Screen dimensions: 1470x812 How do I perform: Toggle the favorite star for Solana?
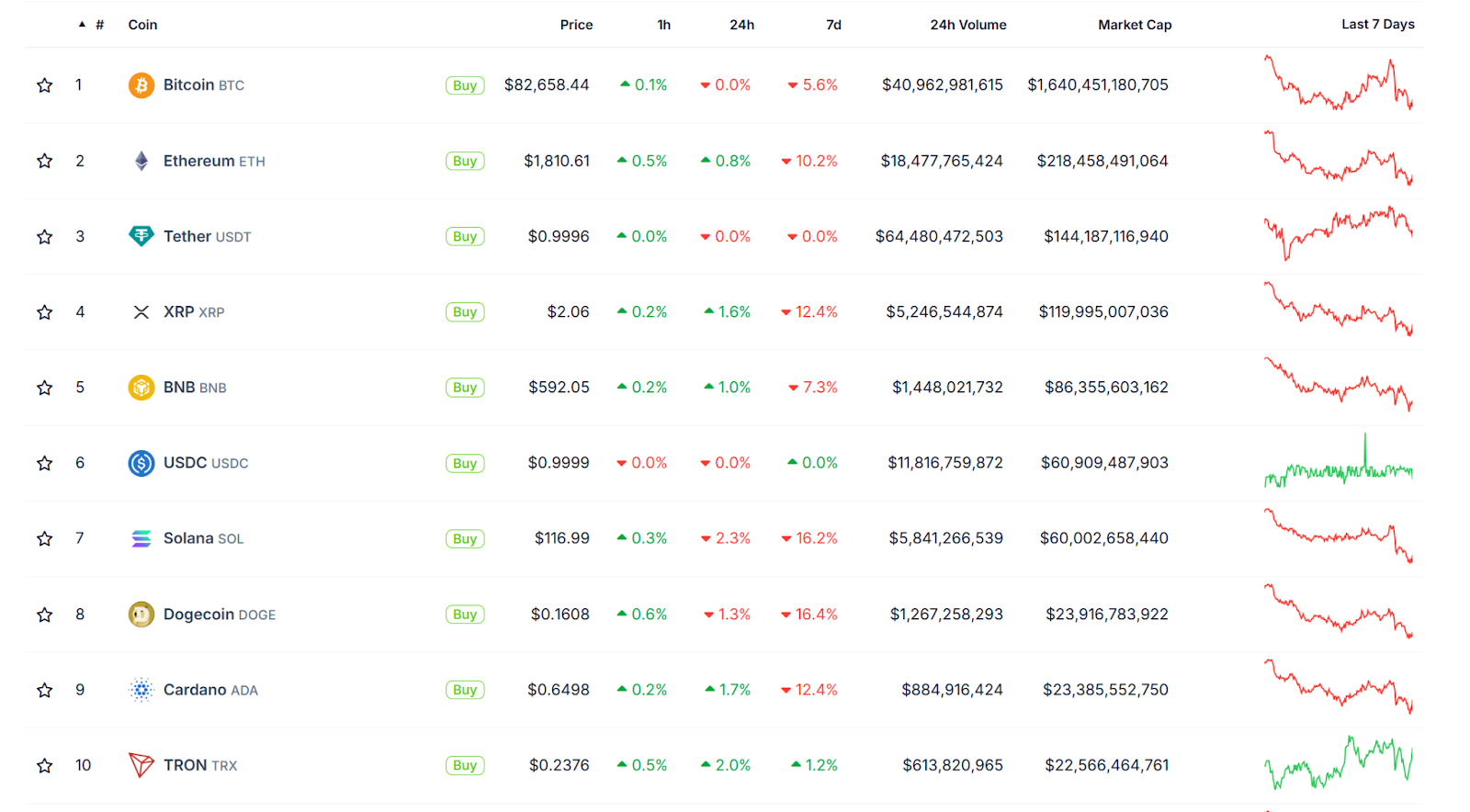point(44,538)
